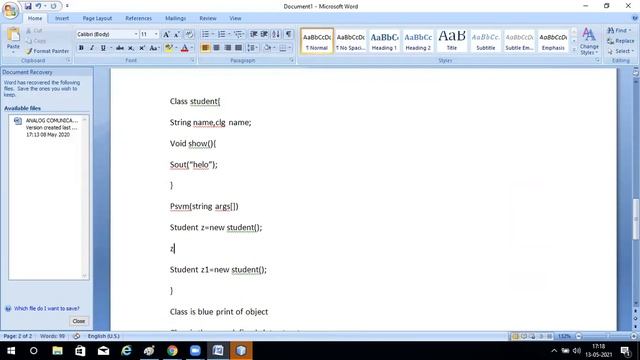Open the Select dropdown
This screenshot has width=640, height=360.
pos(620,51)
